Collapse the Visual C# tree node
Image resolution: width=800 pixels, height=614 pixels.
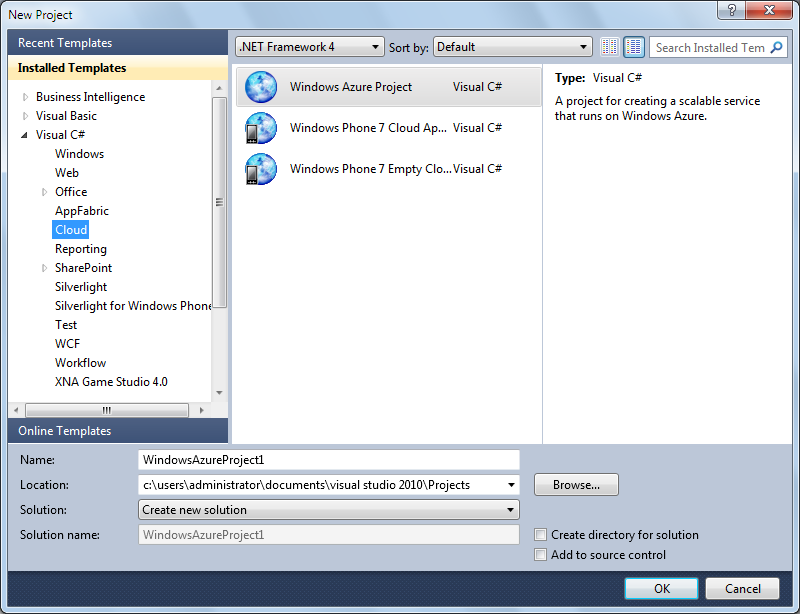24,135
